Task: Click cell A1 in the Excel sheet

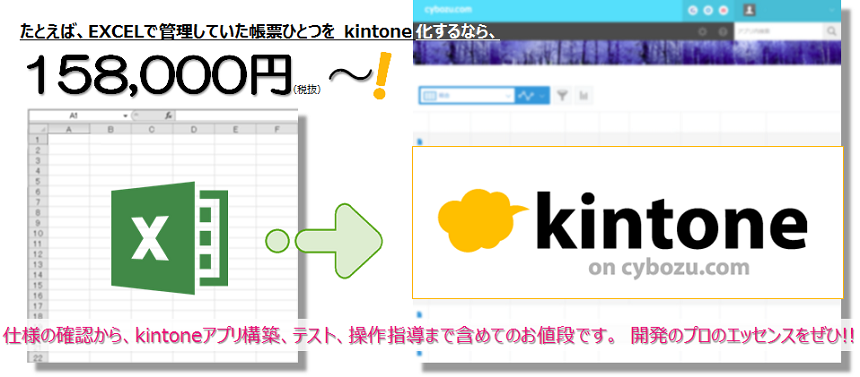Action: (x=69, y=140)
